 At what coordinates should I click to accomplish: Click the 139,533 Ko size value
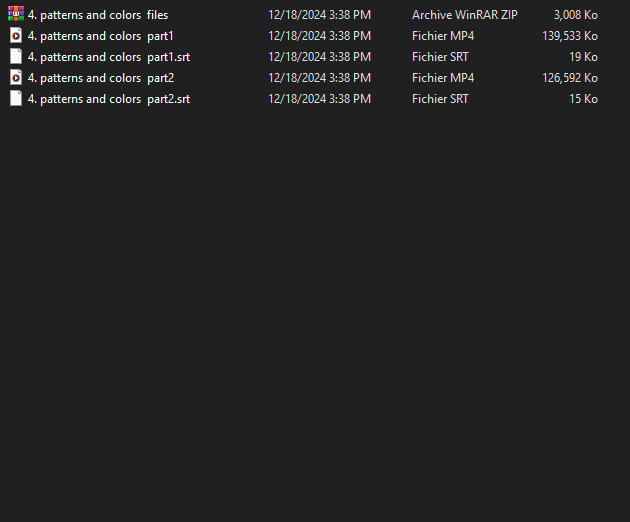570,36
